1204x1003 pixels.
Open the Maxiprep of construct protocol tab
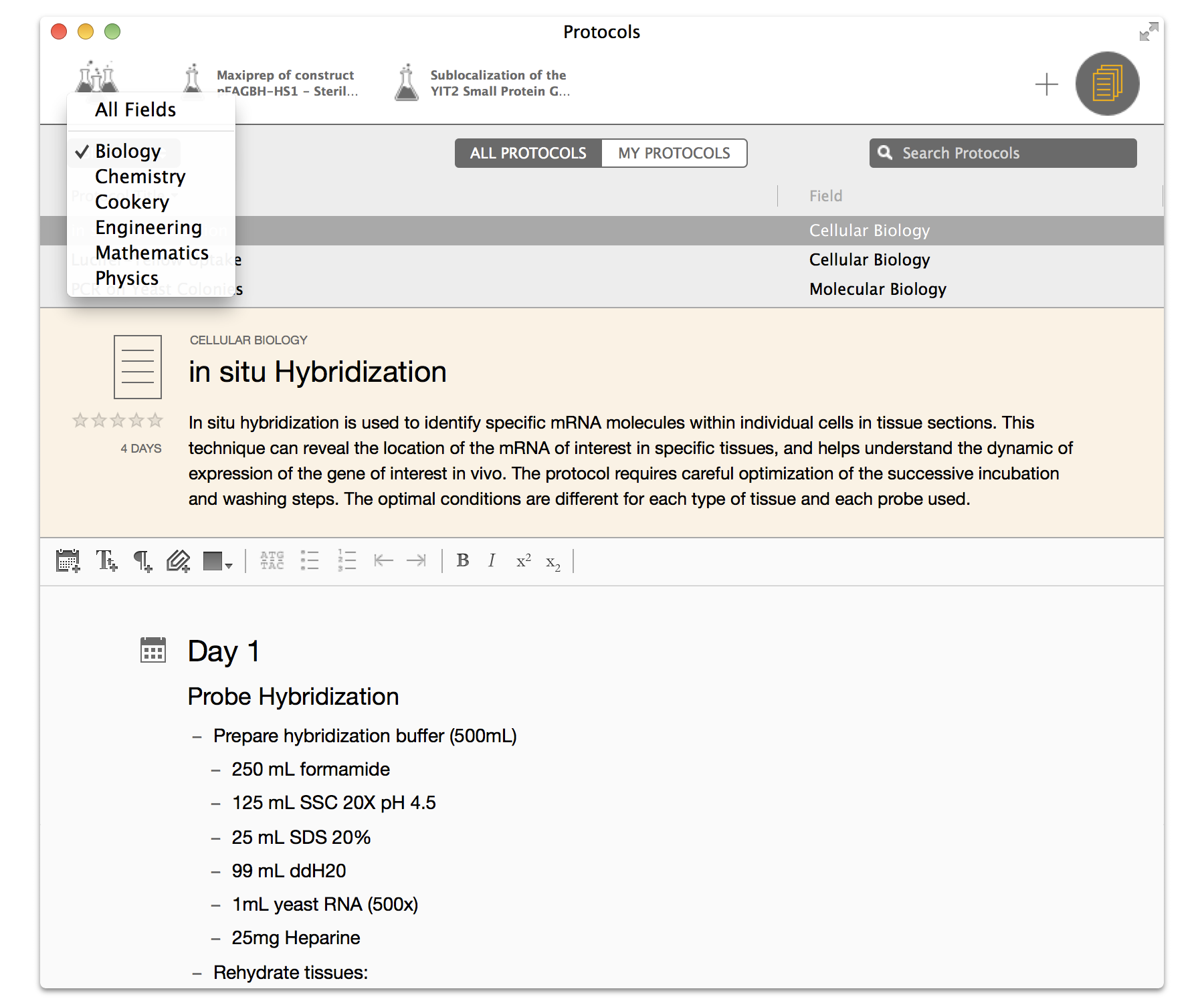(x=270, y=83)
